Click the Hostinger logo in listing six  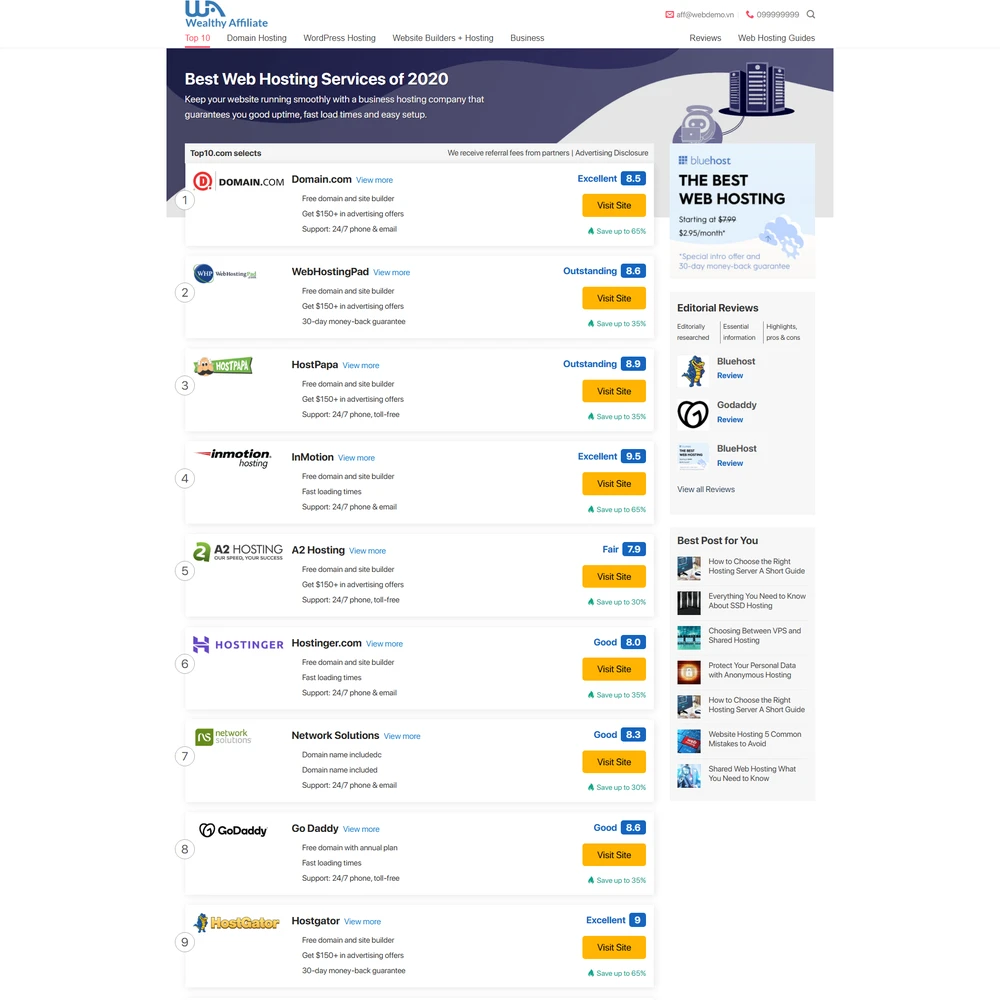[x=238, y=644]
